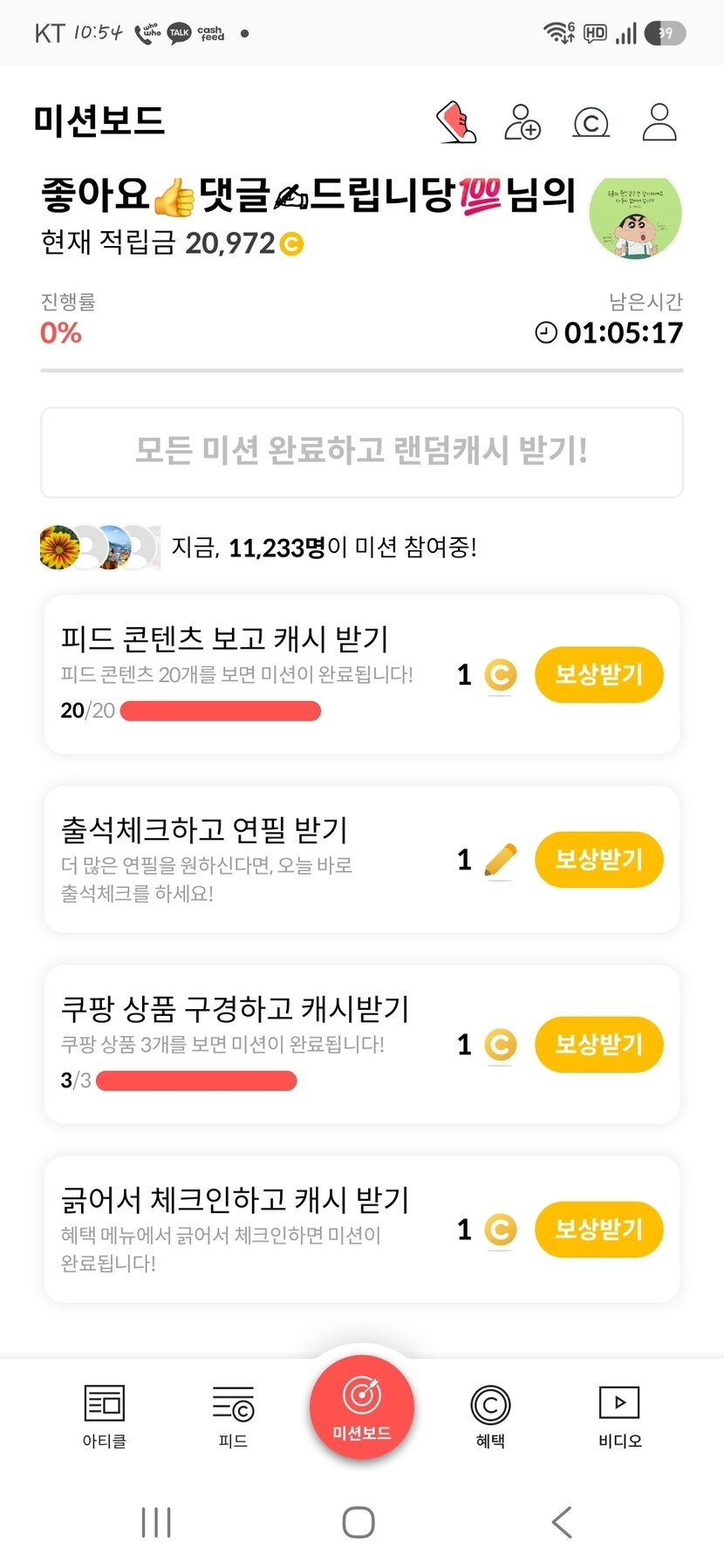Open the invite friend icon
This screenshot has height=1568, width=724.
coord(523,122)
